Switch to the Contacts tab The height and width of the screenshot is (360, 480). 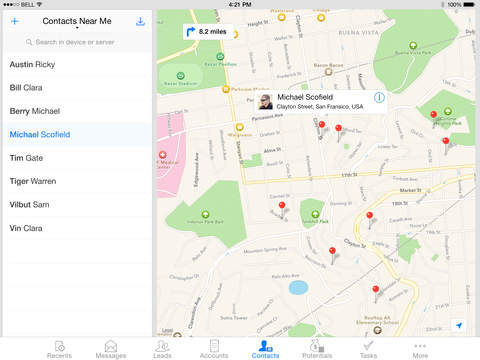click(x=265, y=349)
